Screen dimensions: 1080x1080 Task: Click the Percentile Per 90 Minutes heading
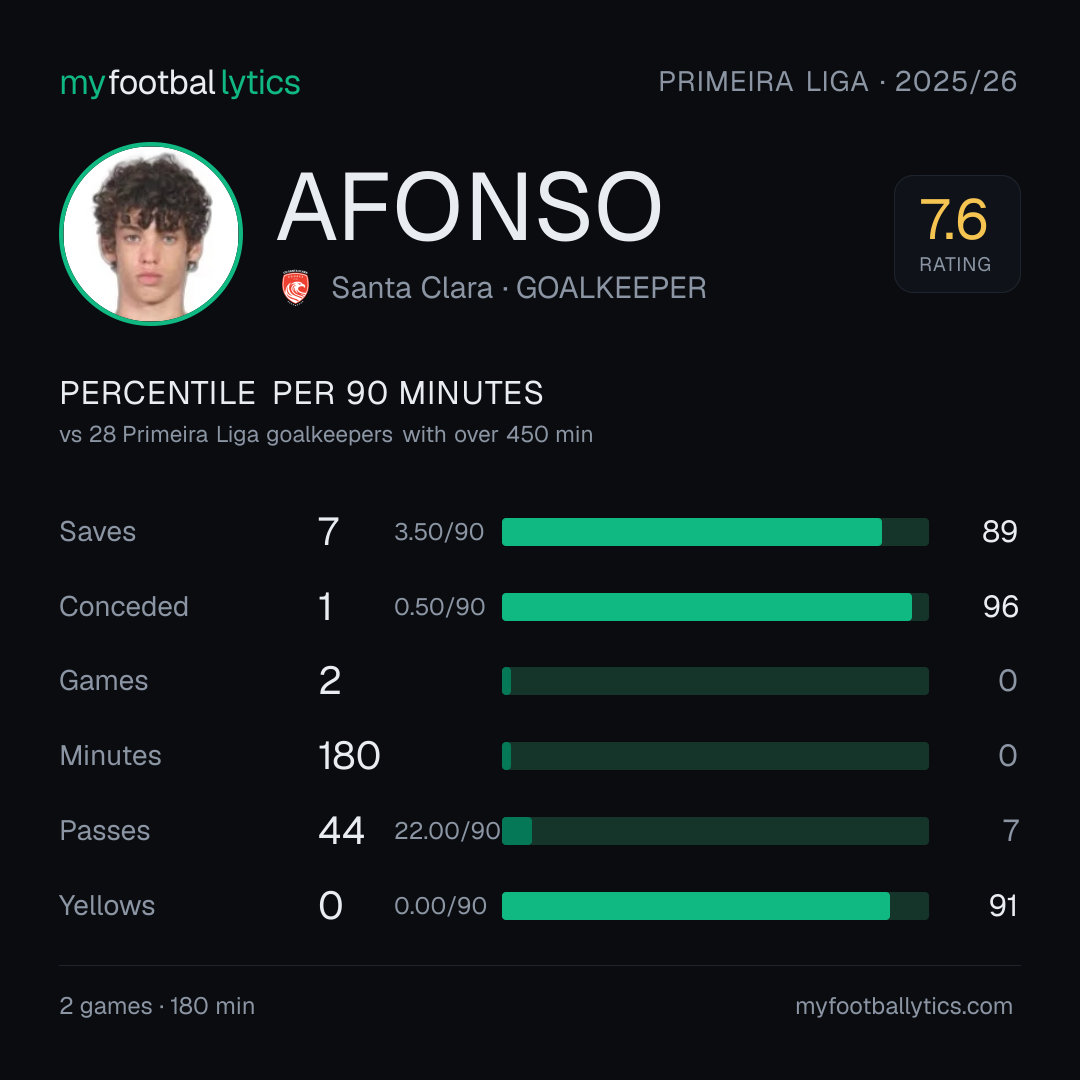pos(302,393)
